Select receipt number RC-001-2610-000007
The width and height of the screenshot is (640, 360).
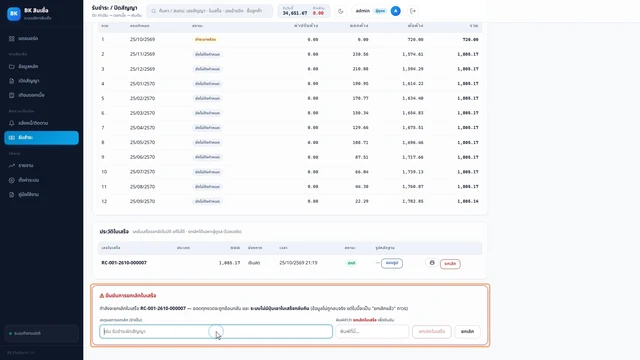124,263
